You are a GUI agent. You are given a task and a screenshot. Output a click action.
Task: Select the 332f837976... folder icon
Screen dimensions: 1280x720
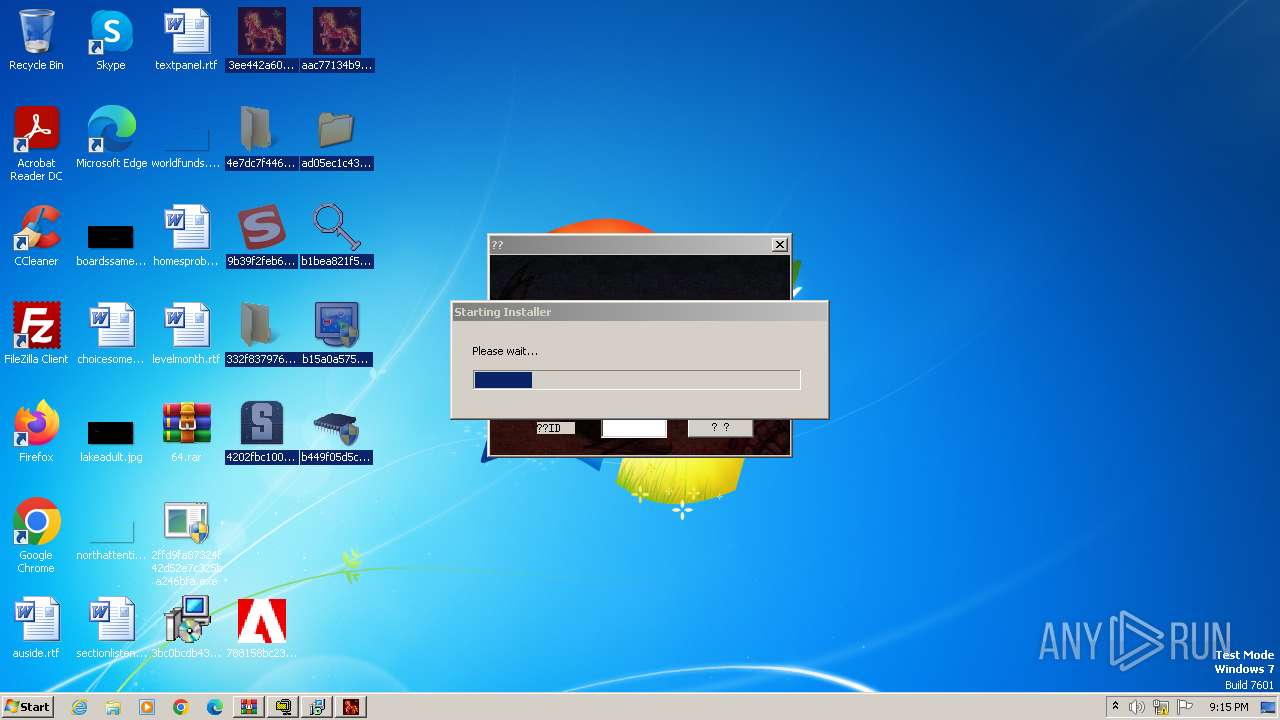click(261, 334)
